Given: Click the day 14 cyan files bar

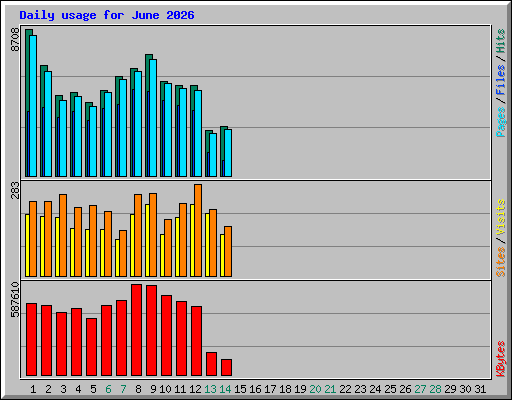Looking at the screenshot, I should coord(228,153).
